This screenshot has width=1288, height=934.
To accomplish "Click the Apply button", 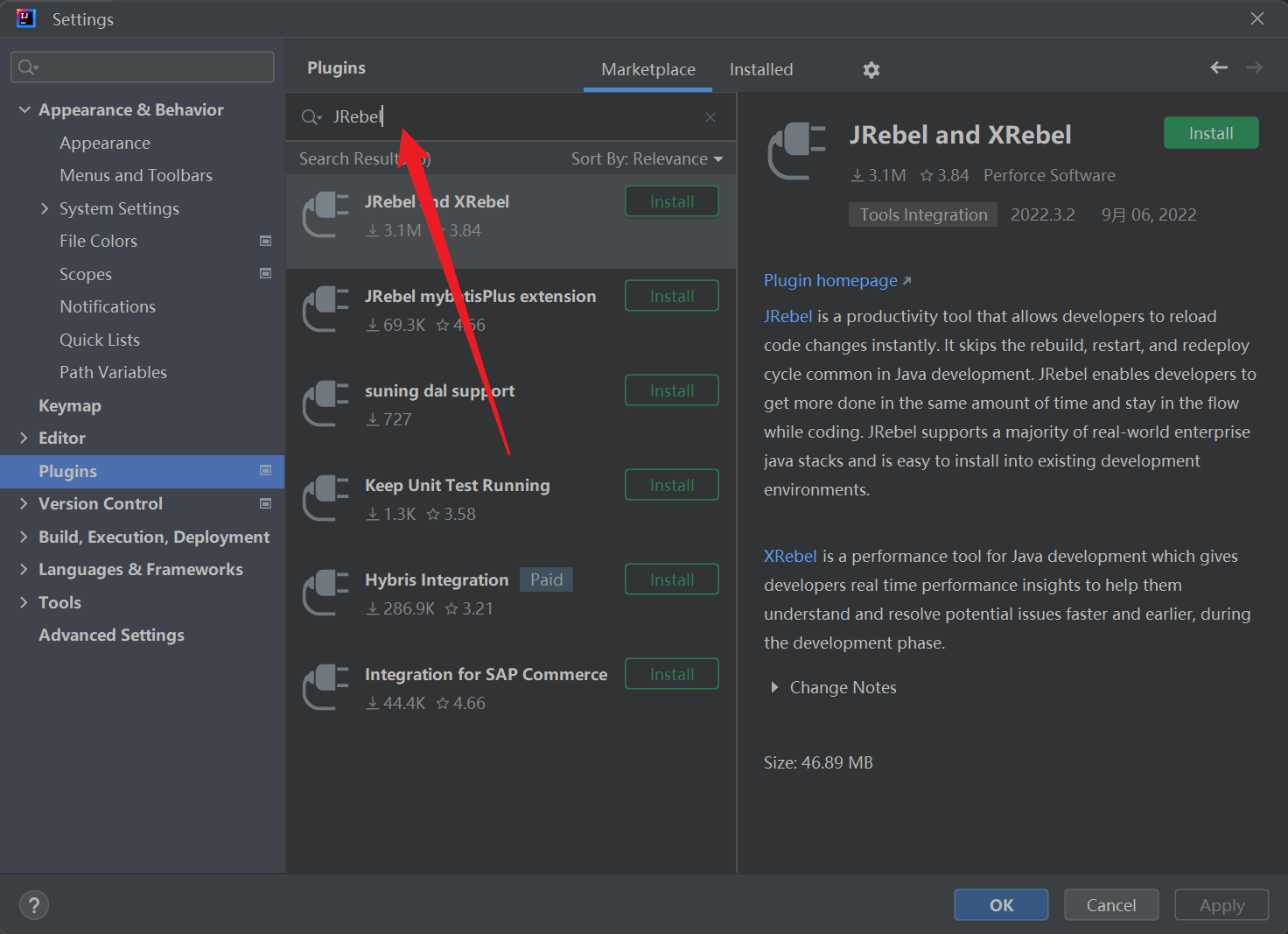I will pos(1221,905).
